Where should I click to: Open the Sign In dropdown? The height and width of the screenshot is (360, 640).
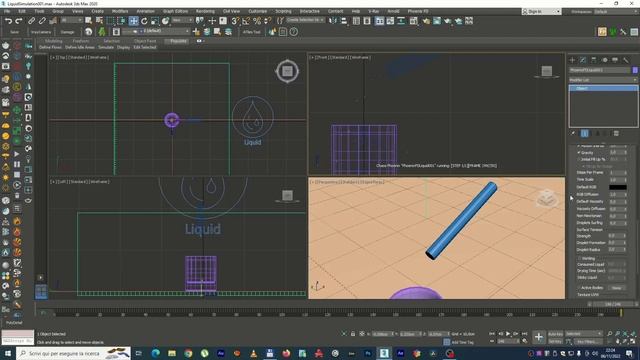(541, 11)
